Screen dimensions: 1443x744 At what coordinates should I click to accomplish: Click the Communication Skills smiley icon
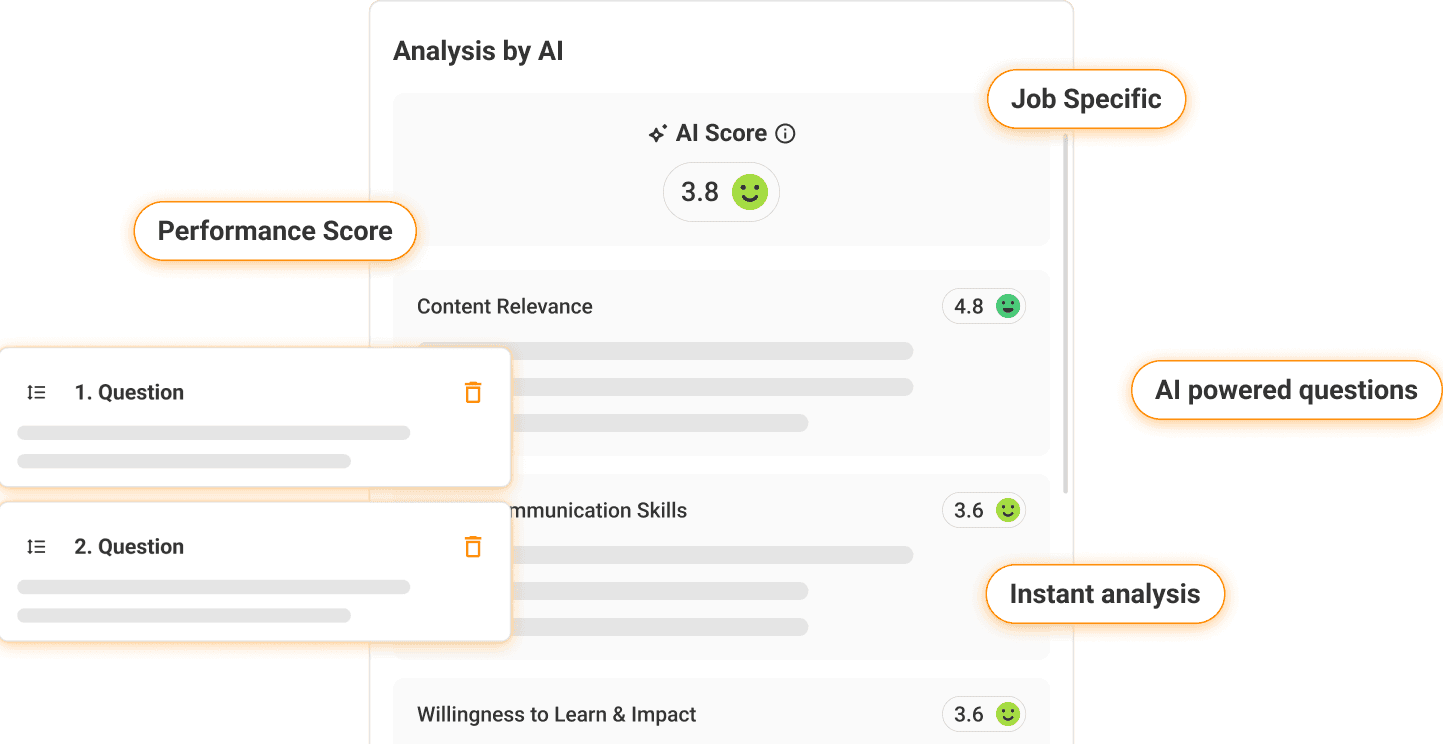click(1008, 510)
